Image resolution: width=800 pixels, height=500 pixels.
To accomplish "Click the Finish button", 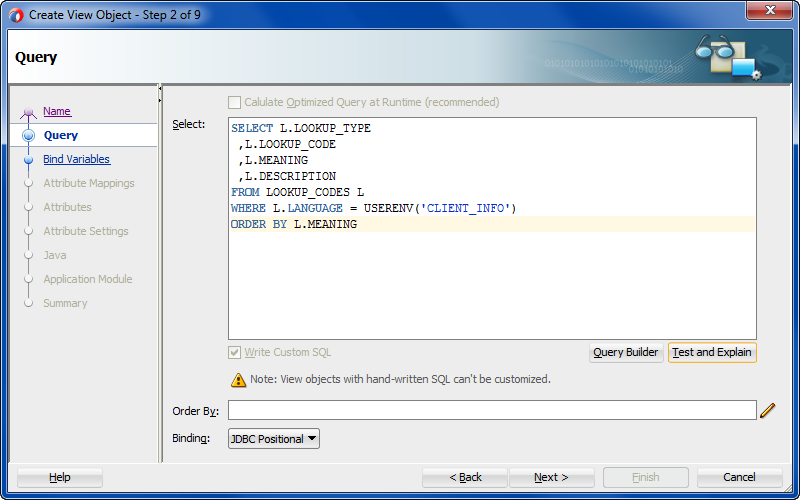I will [x=645, y=478].
